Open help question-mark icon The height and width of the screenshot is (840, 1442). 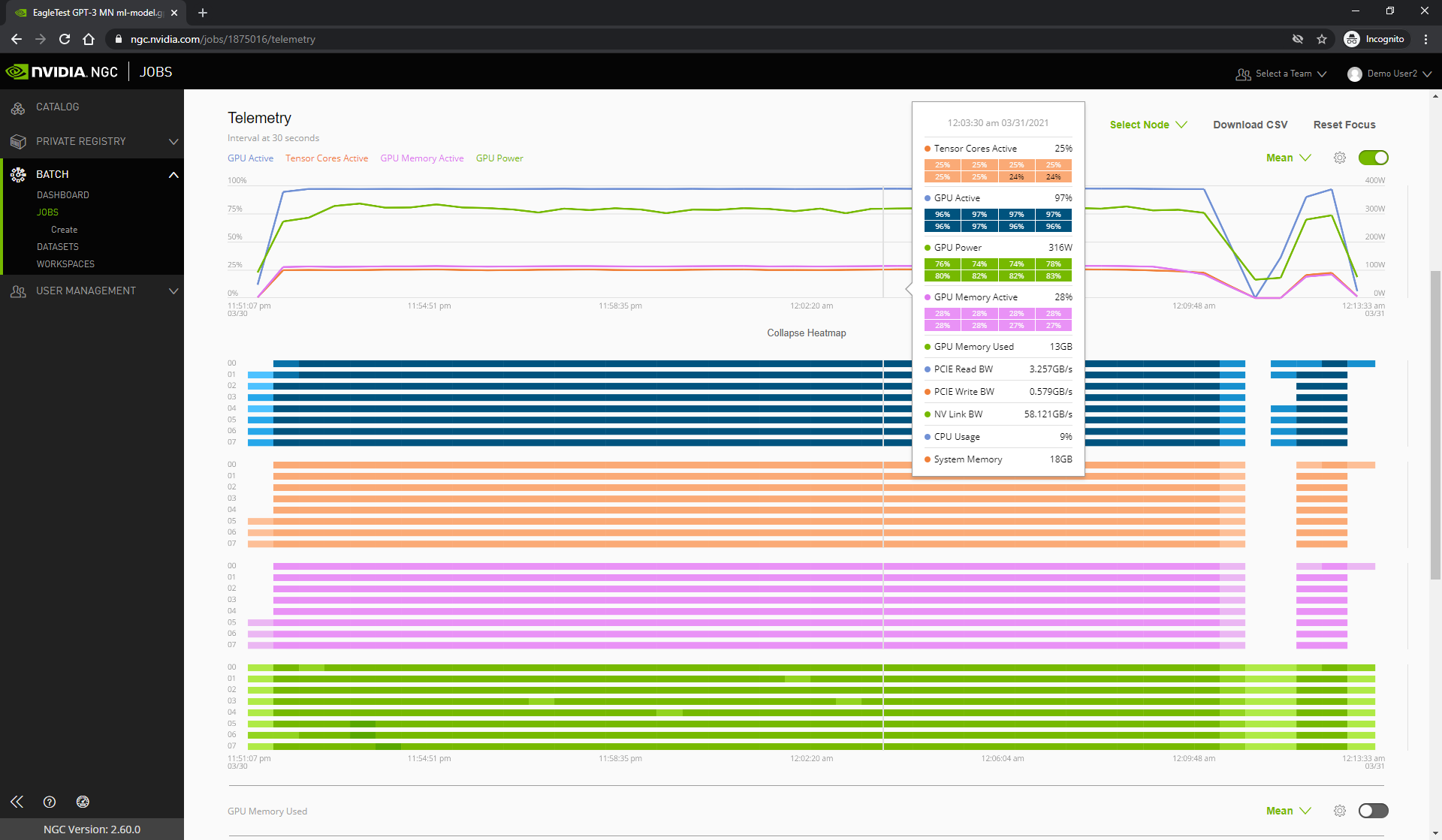point(50,802)
